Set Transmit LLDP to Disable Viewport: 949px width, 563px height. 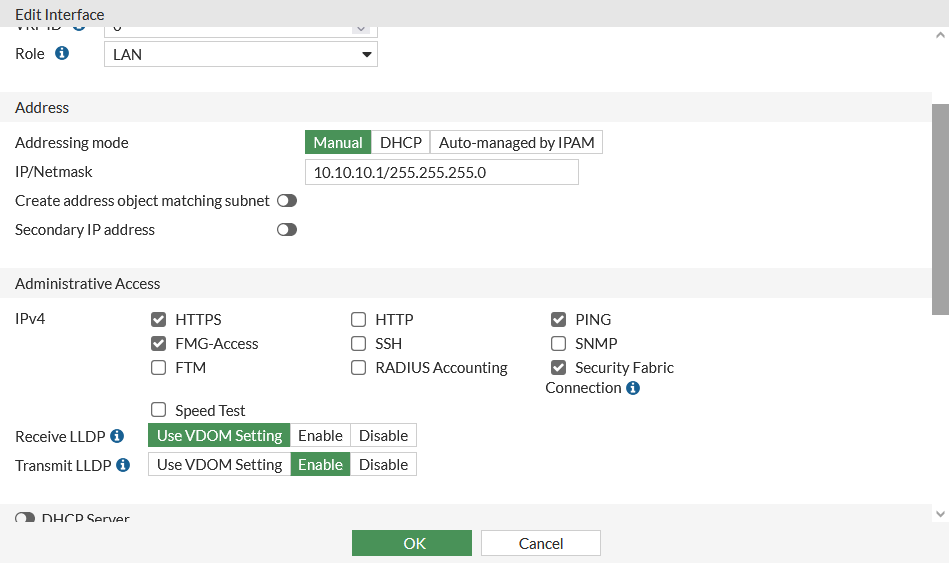(x=383, y=465)
